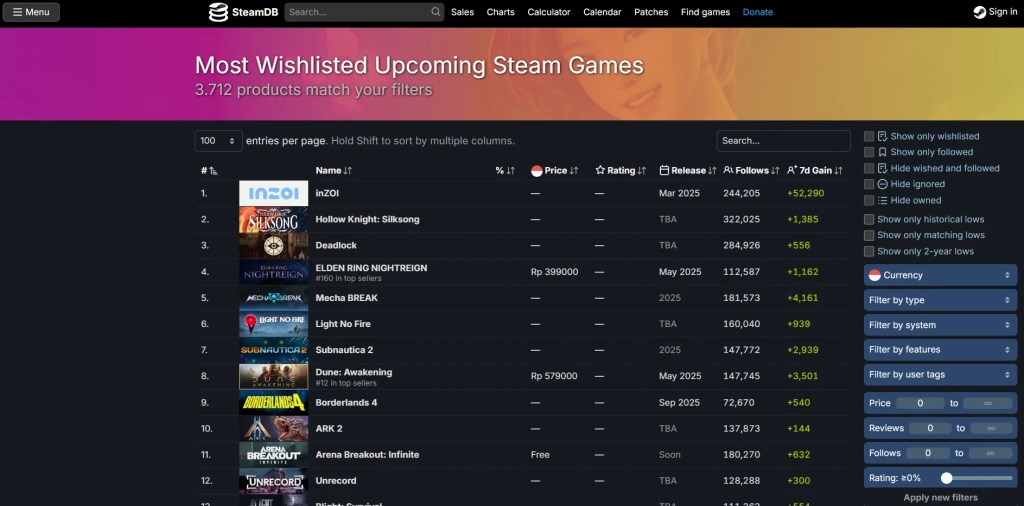
Task: Enable Show only wishlisted checkbox
Action: (869, 136)
